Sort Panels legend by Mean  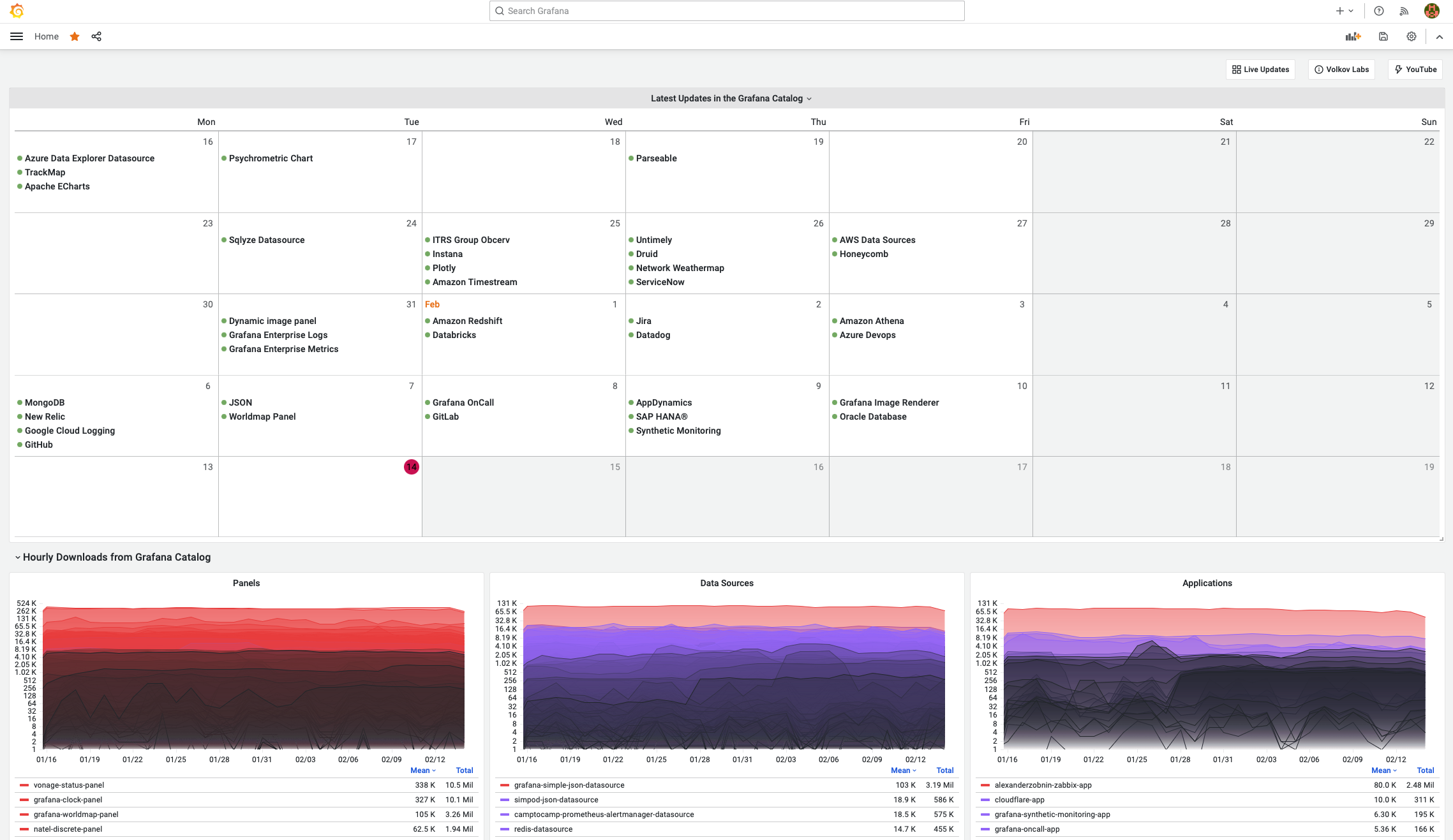click(x=423, y=770)
